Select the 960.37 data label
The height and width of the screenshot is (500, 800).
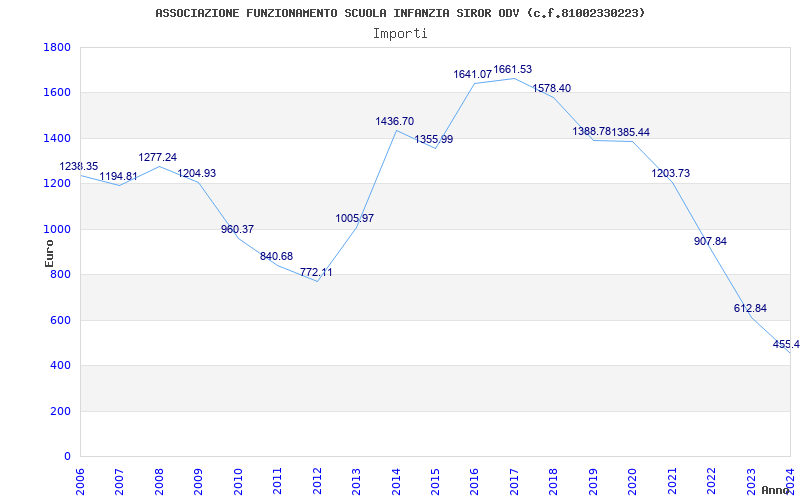tap(237, 229)
